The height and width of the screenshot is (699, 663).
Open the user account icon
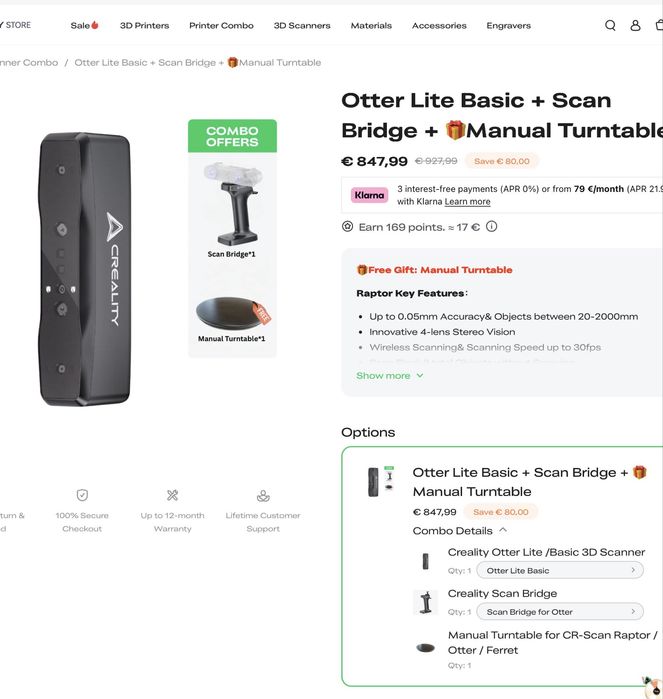point(635,25)
